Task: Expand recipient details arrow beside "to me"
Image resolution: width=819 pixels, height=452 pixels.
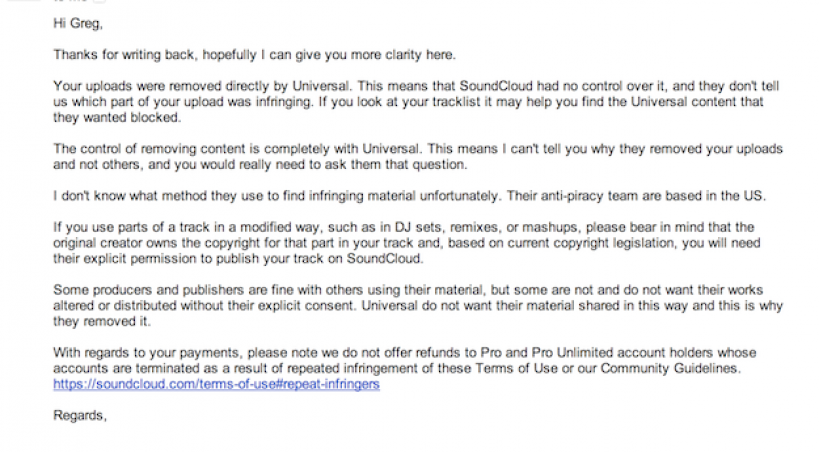Action: [98, 3]
